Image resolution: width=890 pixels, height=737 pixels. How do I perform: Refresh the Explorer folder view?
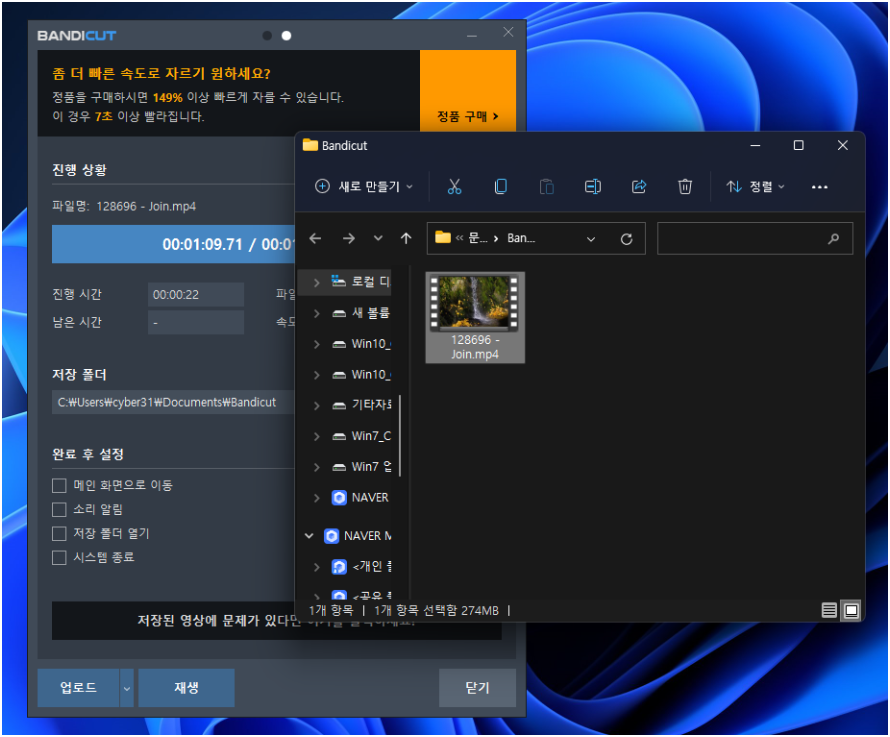click(x=627, y=239)
